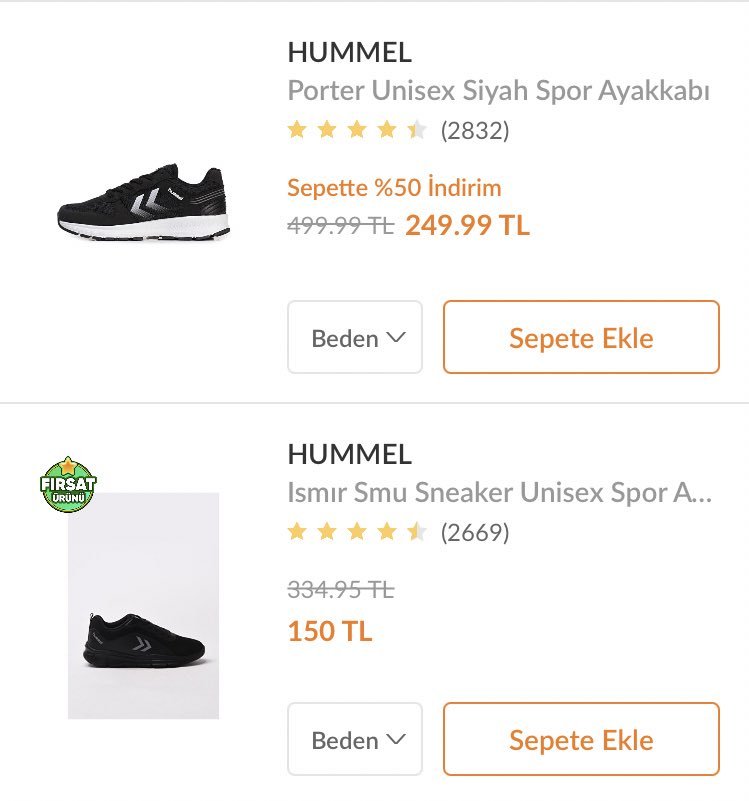Click the 249.99 TL discounted price
The image size is (749, 801).
tap(467, 226)
